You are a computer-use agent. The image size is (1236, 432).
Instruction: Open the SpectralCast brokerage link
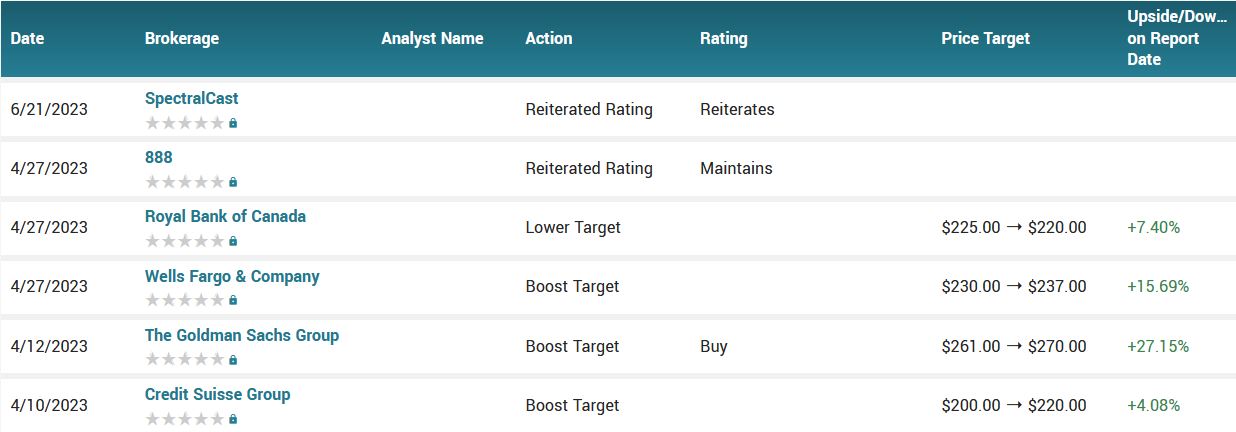pos(191,98)
